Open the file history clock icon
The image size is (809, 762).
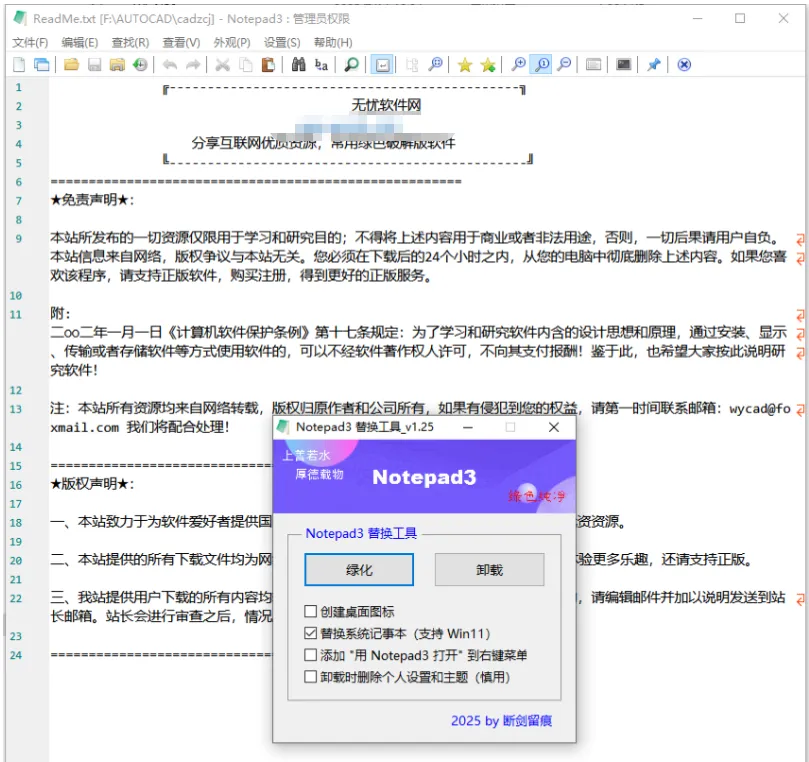[140, 64]
